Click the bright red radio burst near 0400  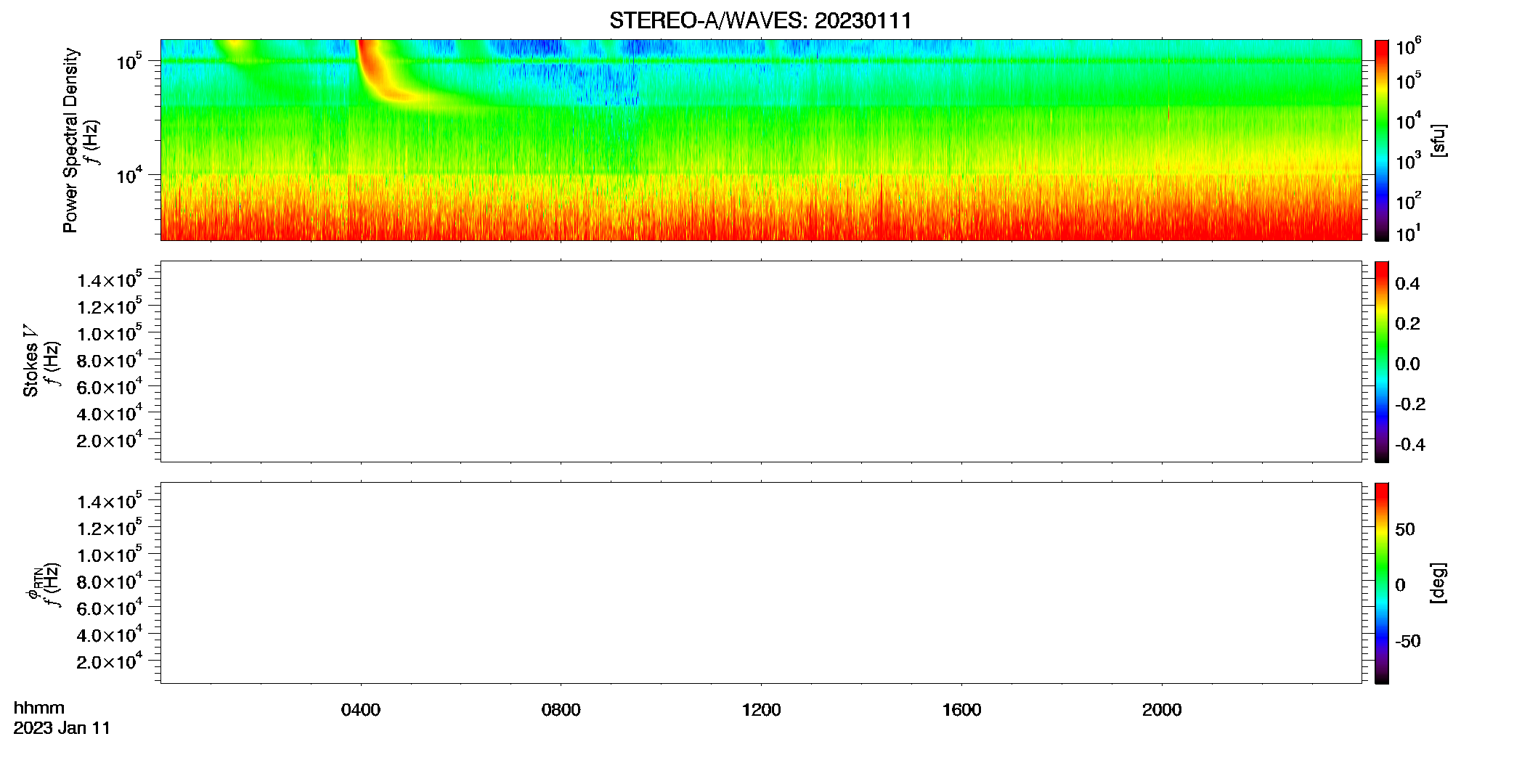tap(378, 73)
